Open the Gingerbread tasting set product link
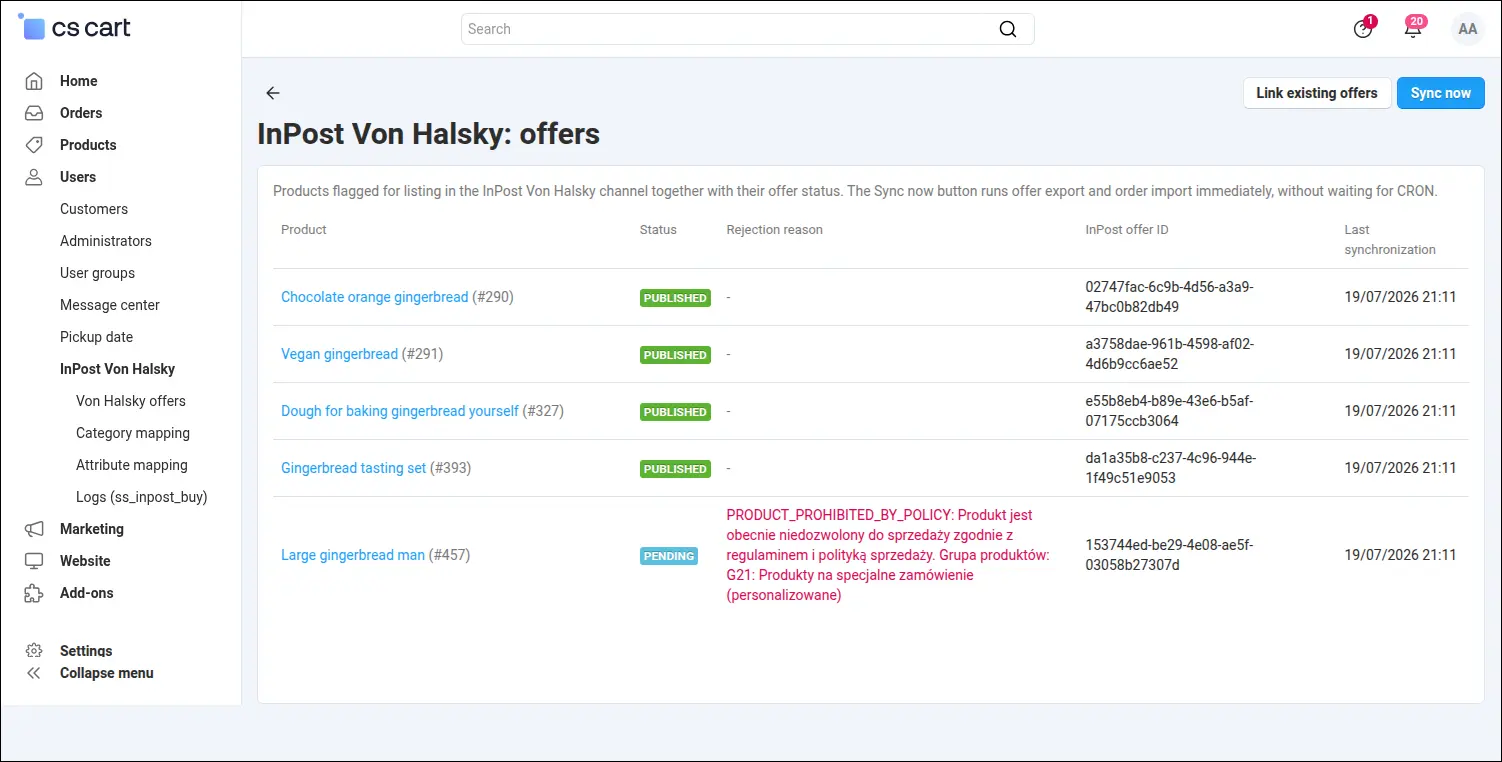This screenshot has width=1502, height=762. (x=353, y=468)
